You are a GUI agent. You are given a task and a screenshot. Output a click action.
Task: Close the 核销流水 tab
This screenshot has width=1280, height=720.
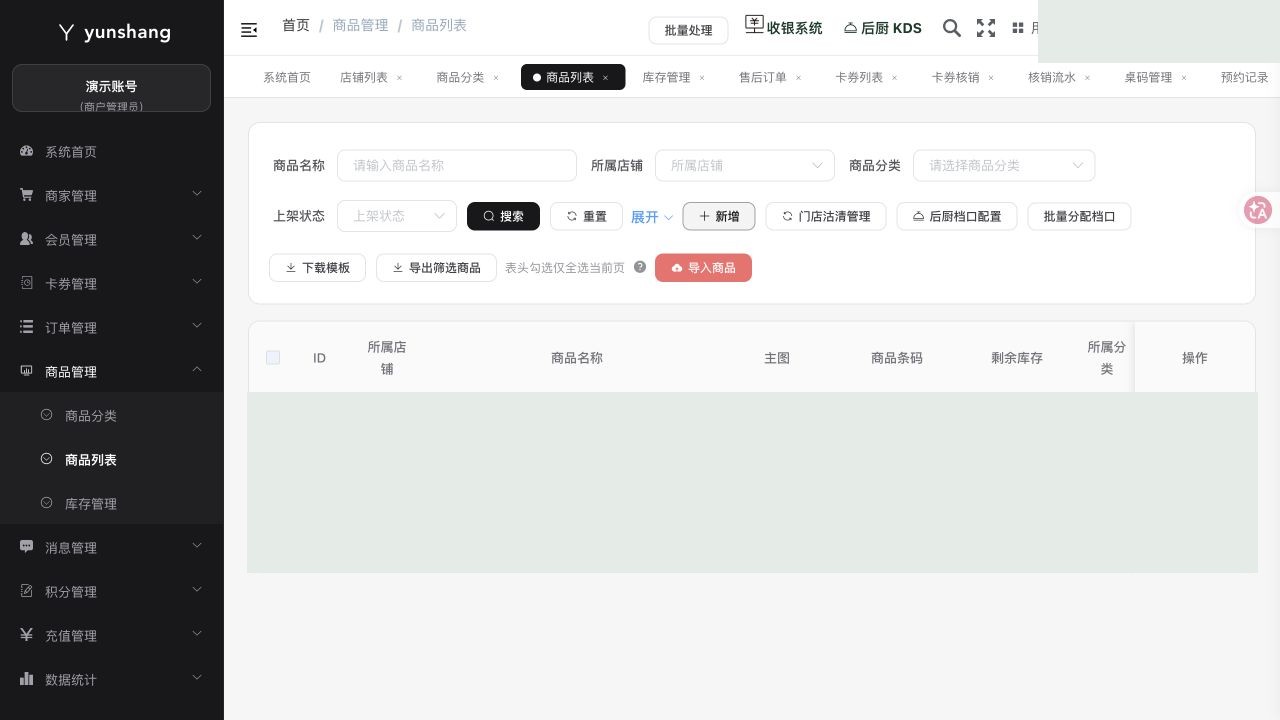click(x=1088, y=78)
